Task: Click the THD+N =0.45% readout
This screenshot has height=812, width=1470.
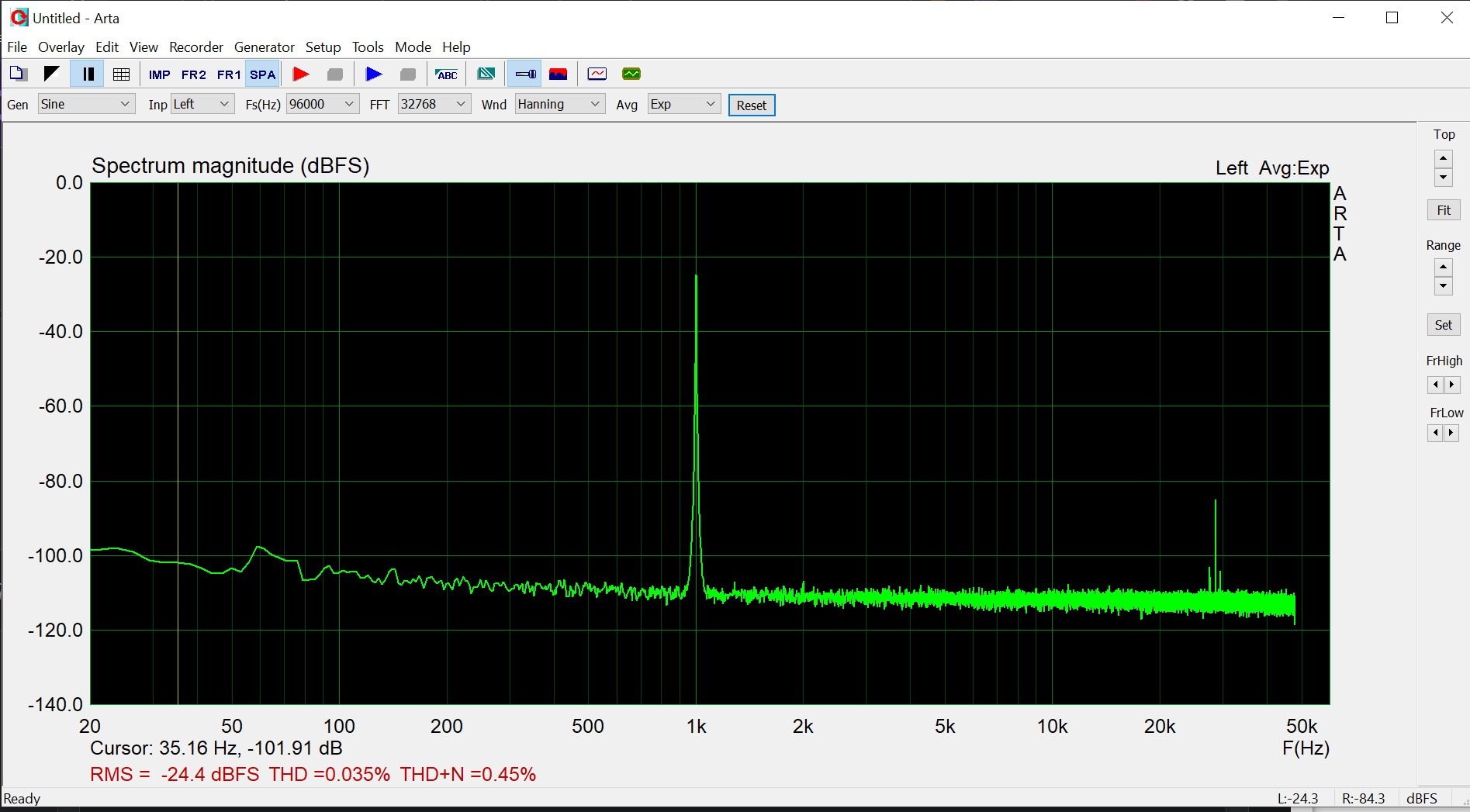Action: [468, 774]
